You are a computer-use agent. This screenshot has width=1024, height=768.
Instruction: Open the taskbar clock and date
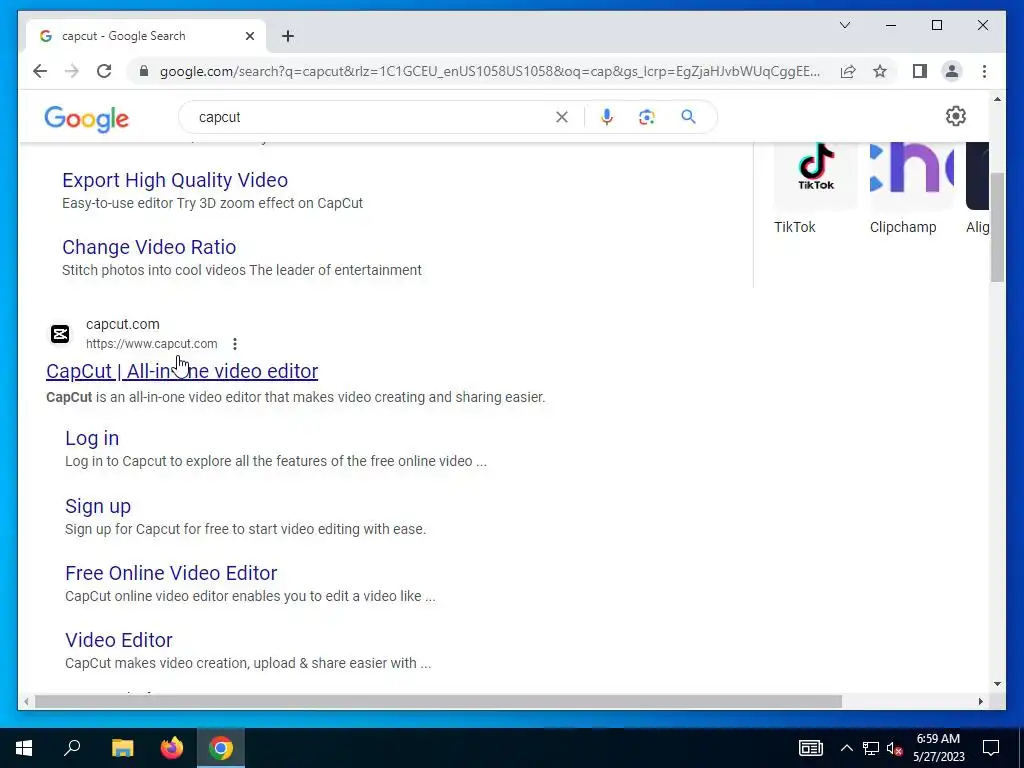(938, 748)
